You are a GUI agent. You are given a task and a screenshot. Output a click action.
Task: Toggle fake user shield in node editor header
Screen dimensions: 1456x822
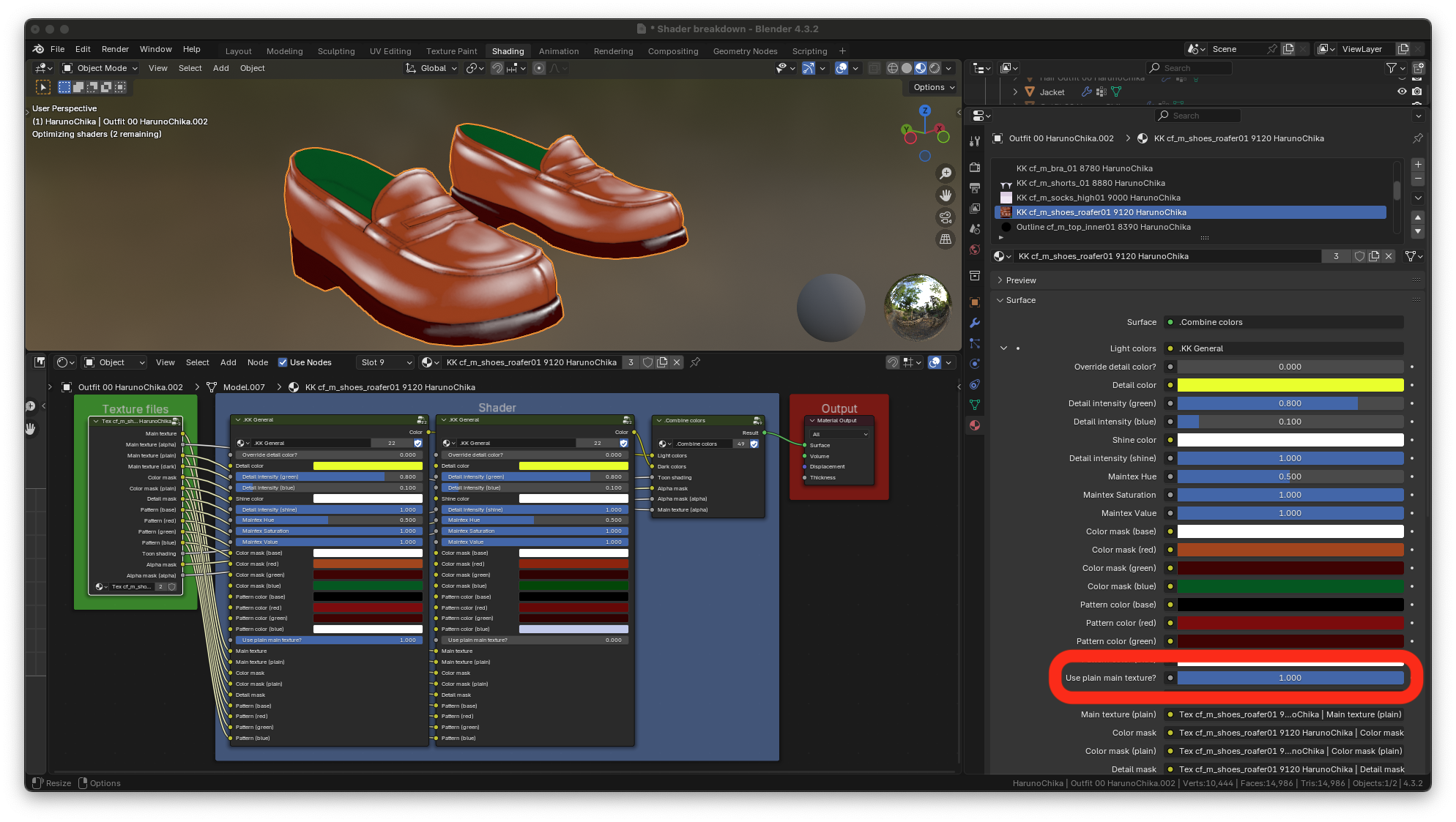(x=647, y=362)
